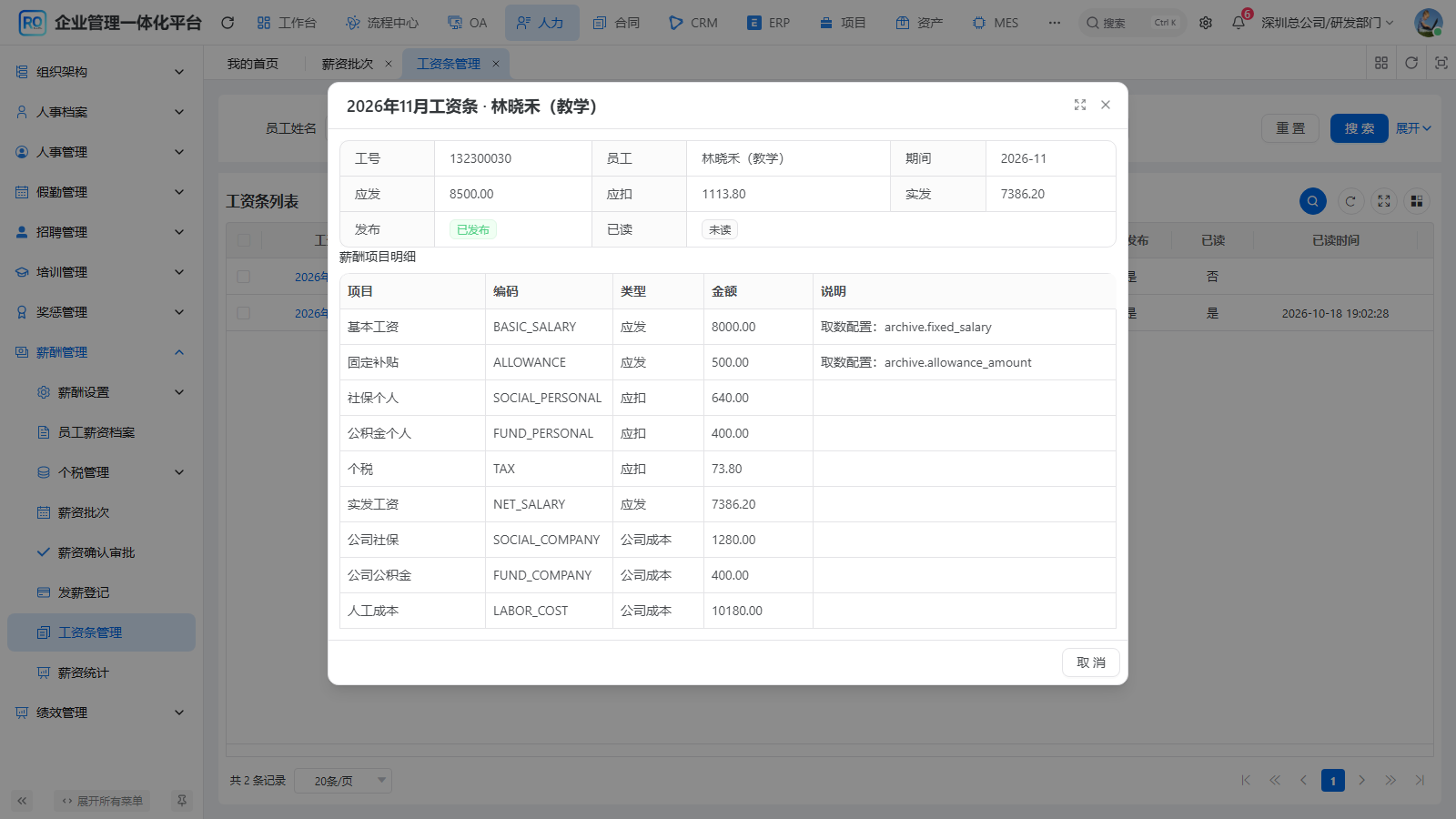The height and width of the screenshot is (819, 1456).
Task: Expand the 假勤管理 sidebar menu
Action: point(101,192)
